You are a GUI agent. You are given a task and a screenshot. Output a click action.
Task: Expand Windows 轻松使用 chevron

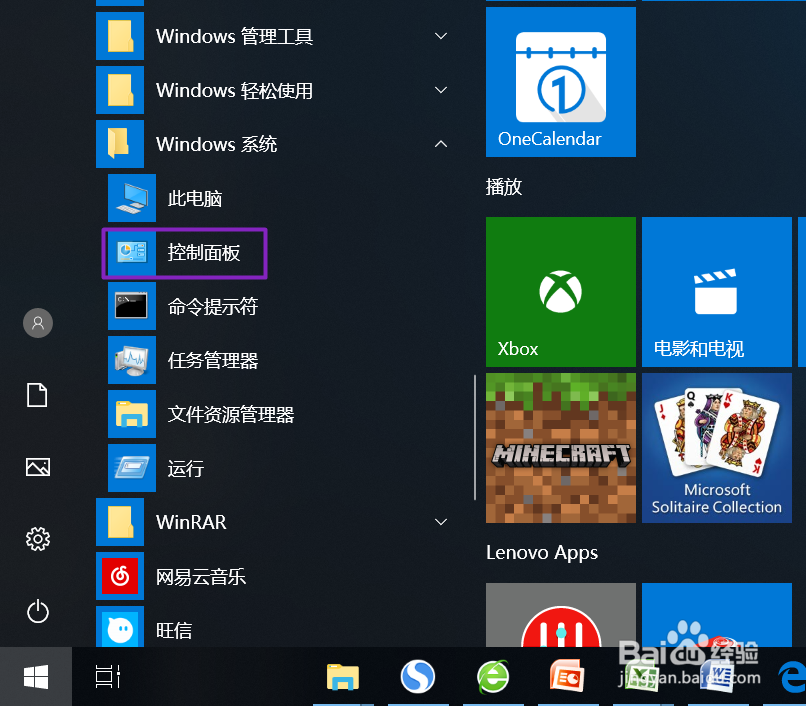[x=441, y=90]
